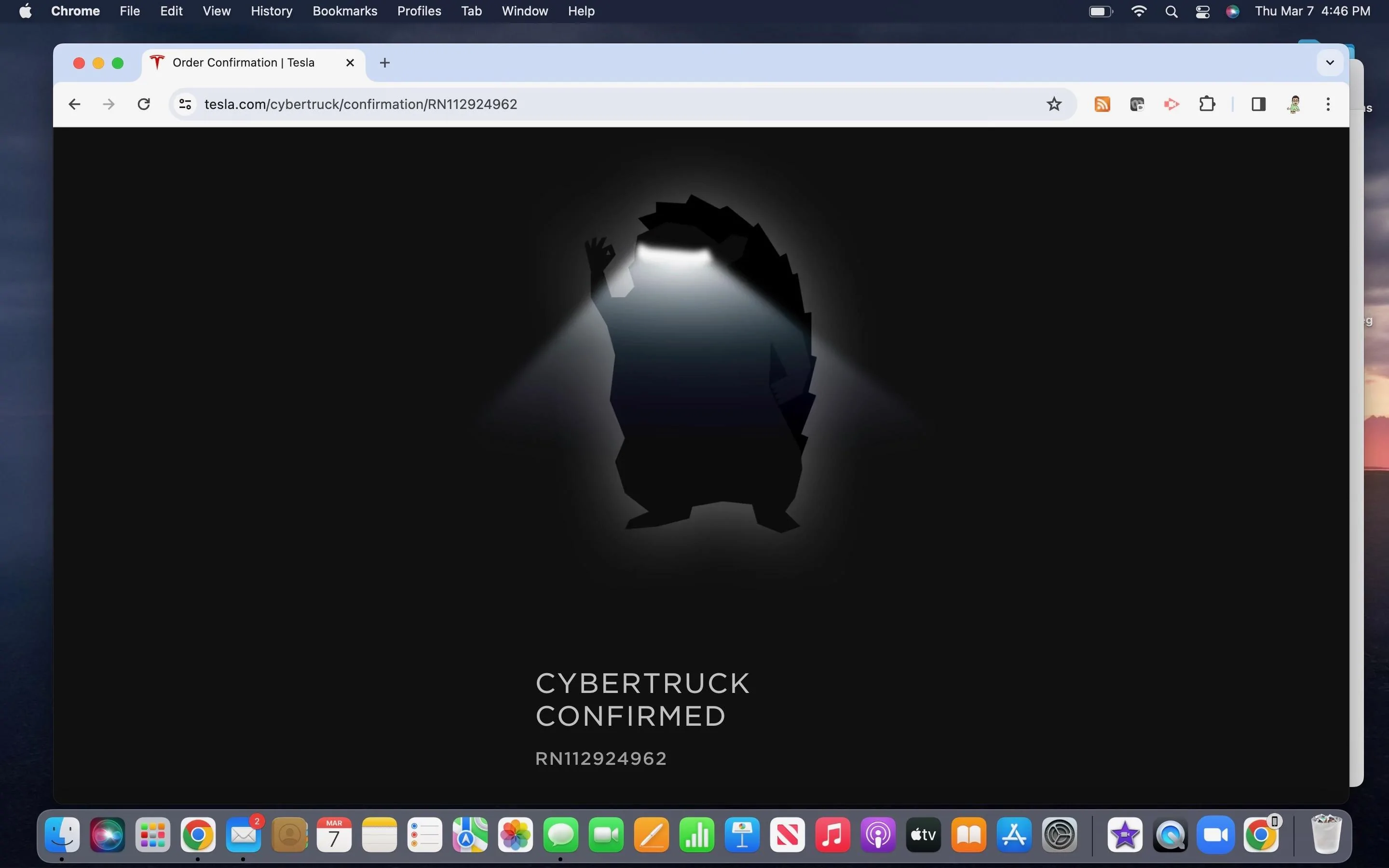1389x868 pixels.
Task: Check the battery status icon
Action: click(1101, 11)
